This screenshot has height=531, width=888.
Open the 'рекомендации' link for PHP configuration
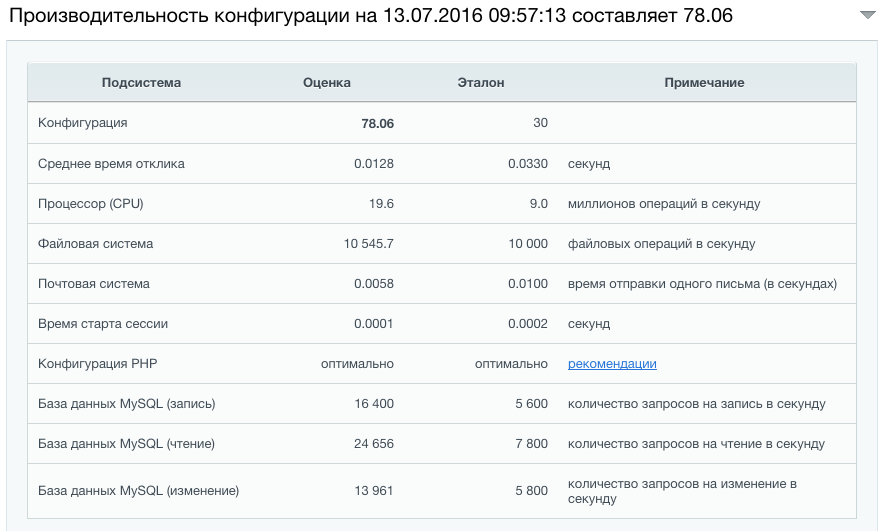tap(612, 364)
